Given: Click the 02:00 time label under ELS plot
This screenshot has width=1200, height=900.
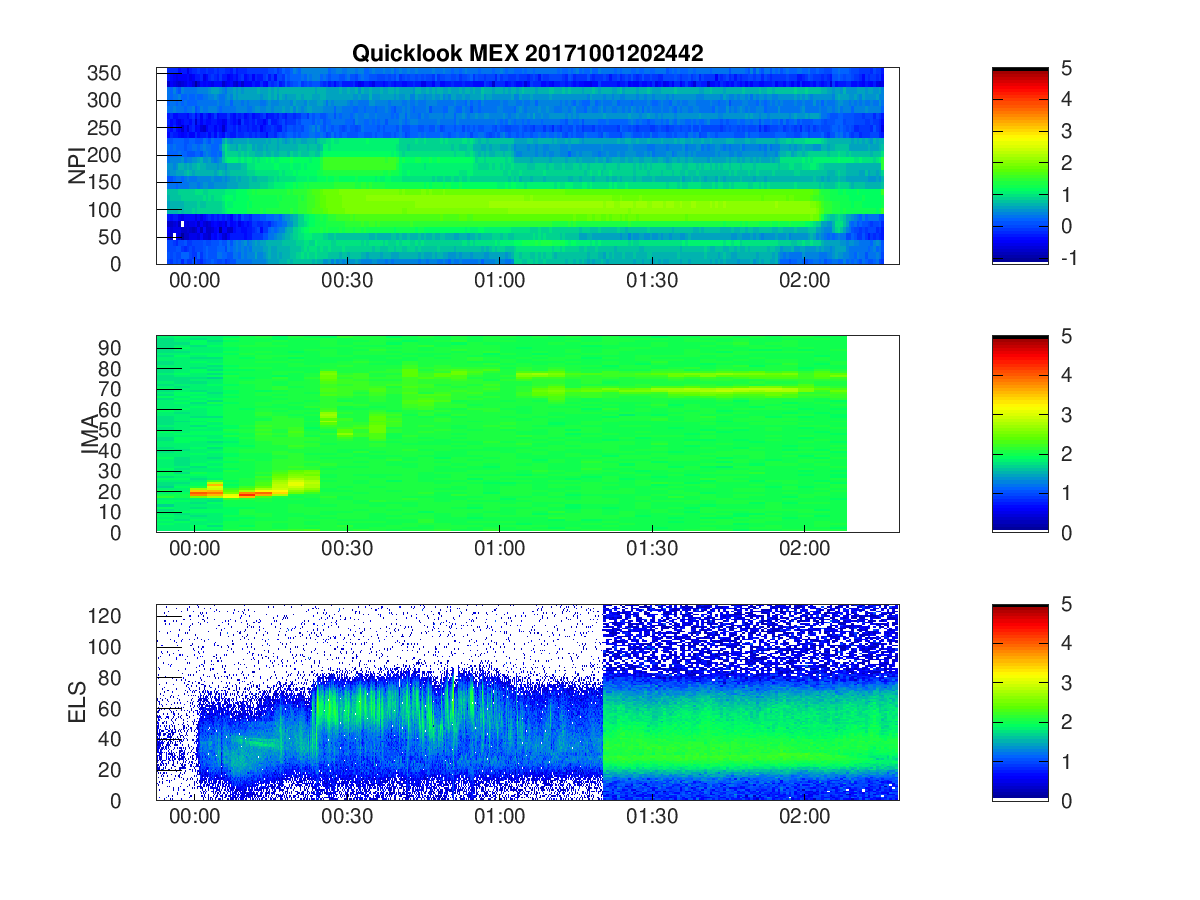Looking at the screenshot, I should pos(805,817).
